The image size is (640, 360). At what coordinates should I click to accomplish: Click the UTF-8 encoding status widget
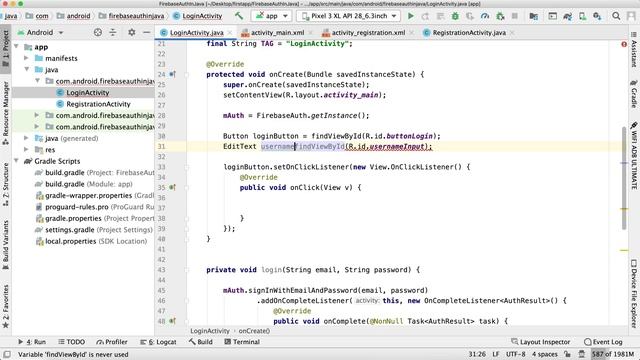pyautogui.click(x=516, y=354)
